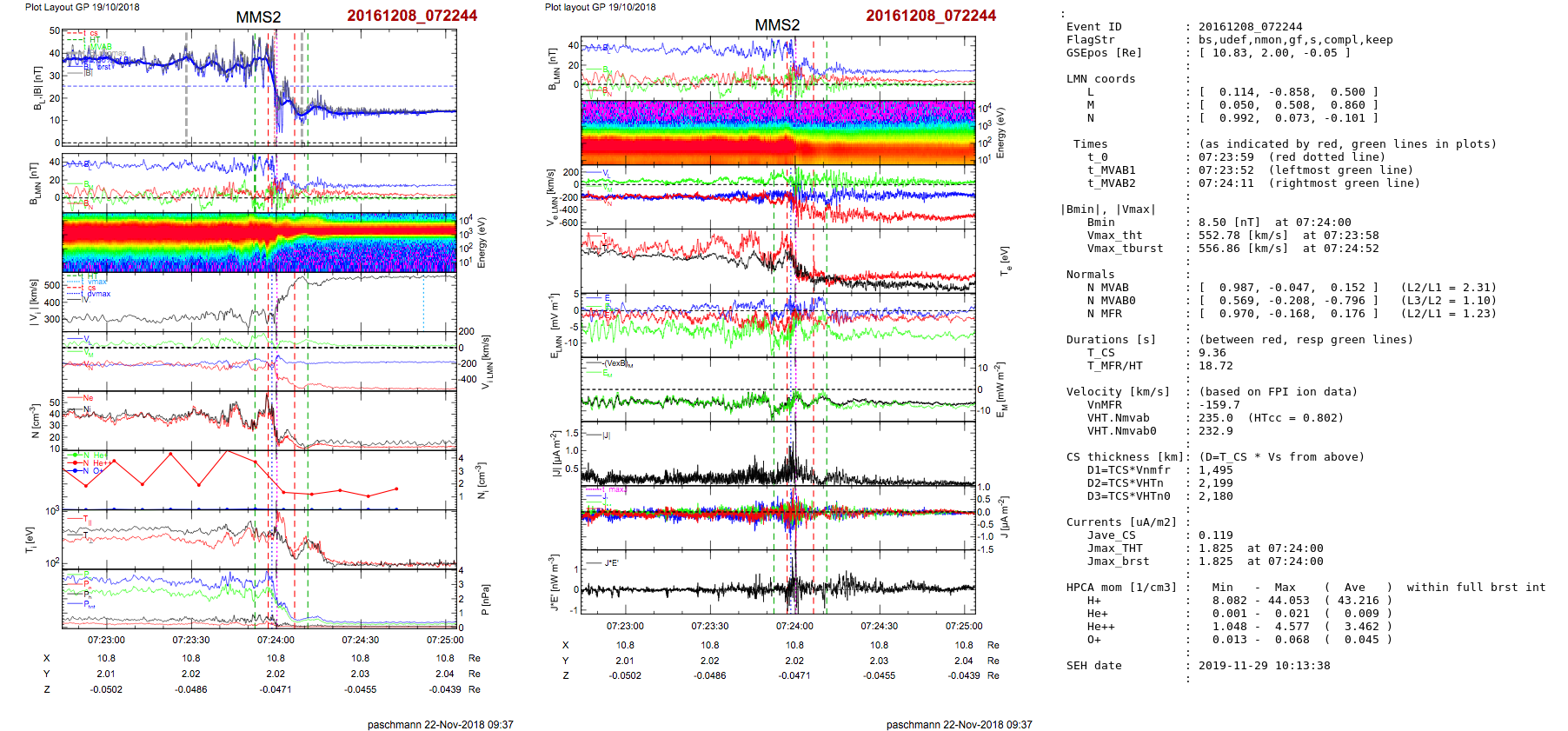The width and height of the screenshot is (1568, 731).
Task: Click the LMN coords heading
Action: pos(1100,79)
